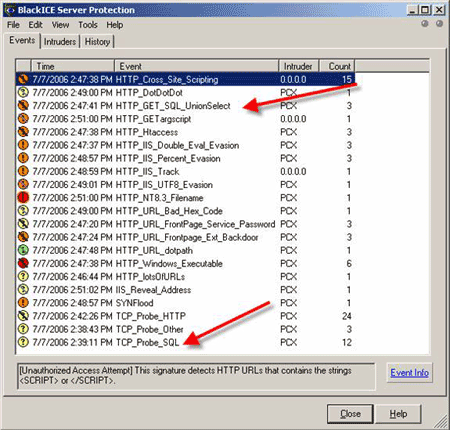Click the warning icon beside HTTP_IIS_Track
This screenshot has width=450, height=430.
pyautogui.click(x=23, y=171)
